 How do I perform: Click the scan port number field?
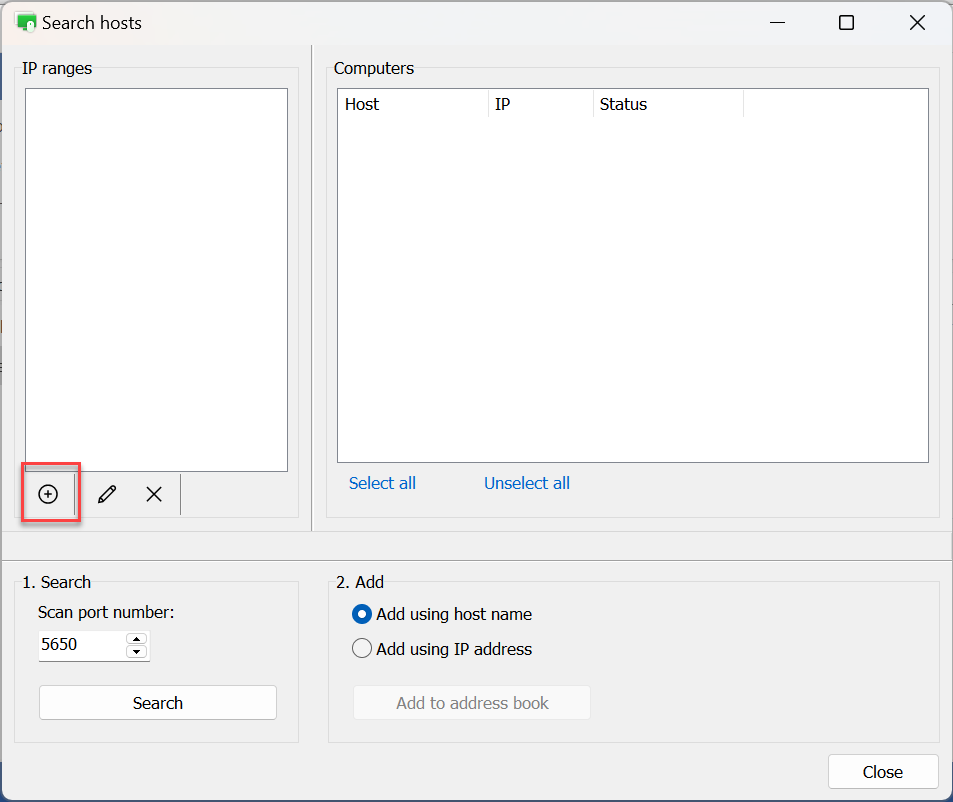tap(82, 645)
